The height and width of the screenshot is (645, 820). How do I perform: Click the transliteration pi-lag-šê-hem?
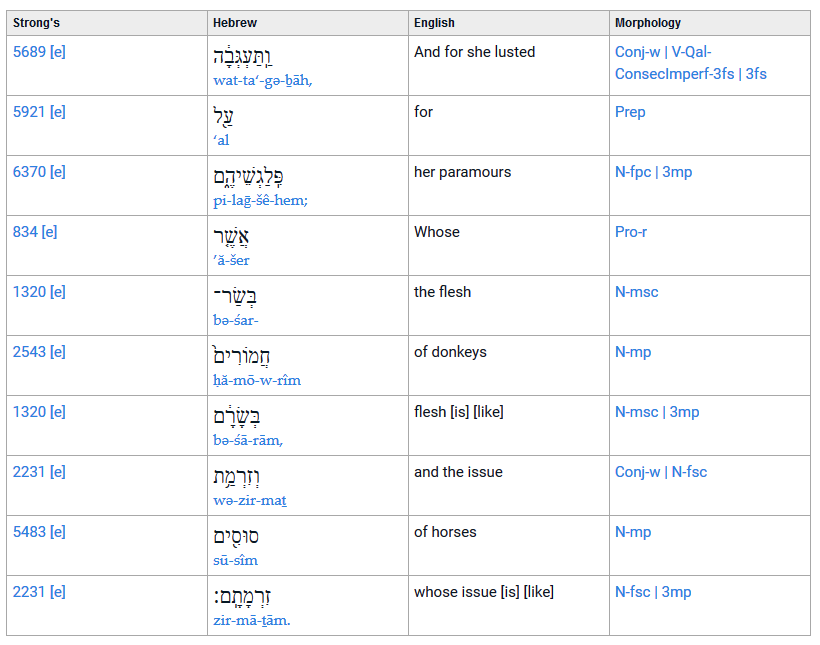pyautogui.click(x=260, y=200)
